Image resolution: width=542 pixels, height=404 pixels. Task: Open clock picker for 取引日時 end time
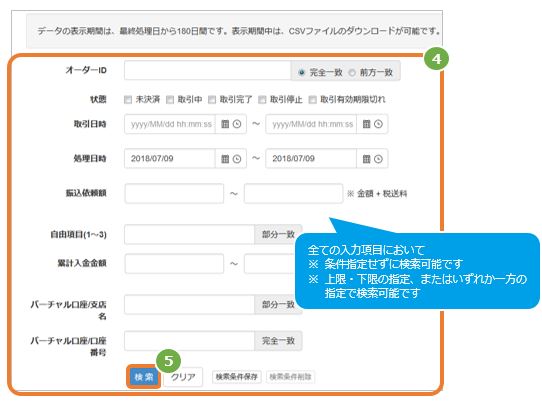379,124
